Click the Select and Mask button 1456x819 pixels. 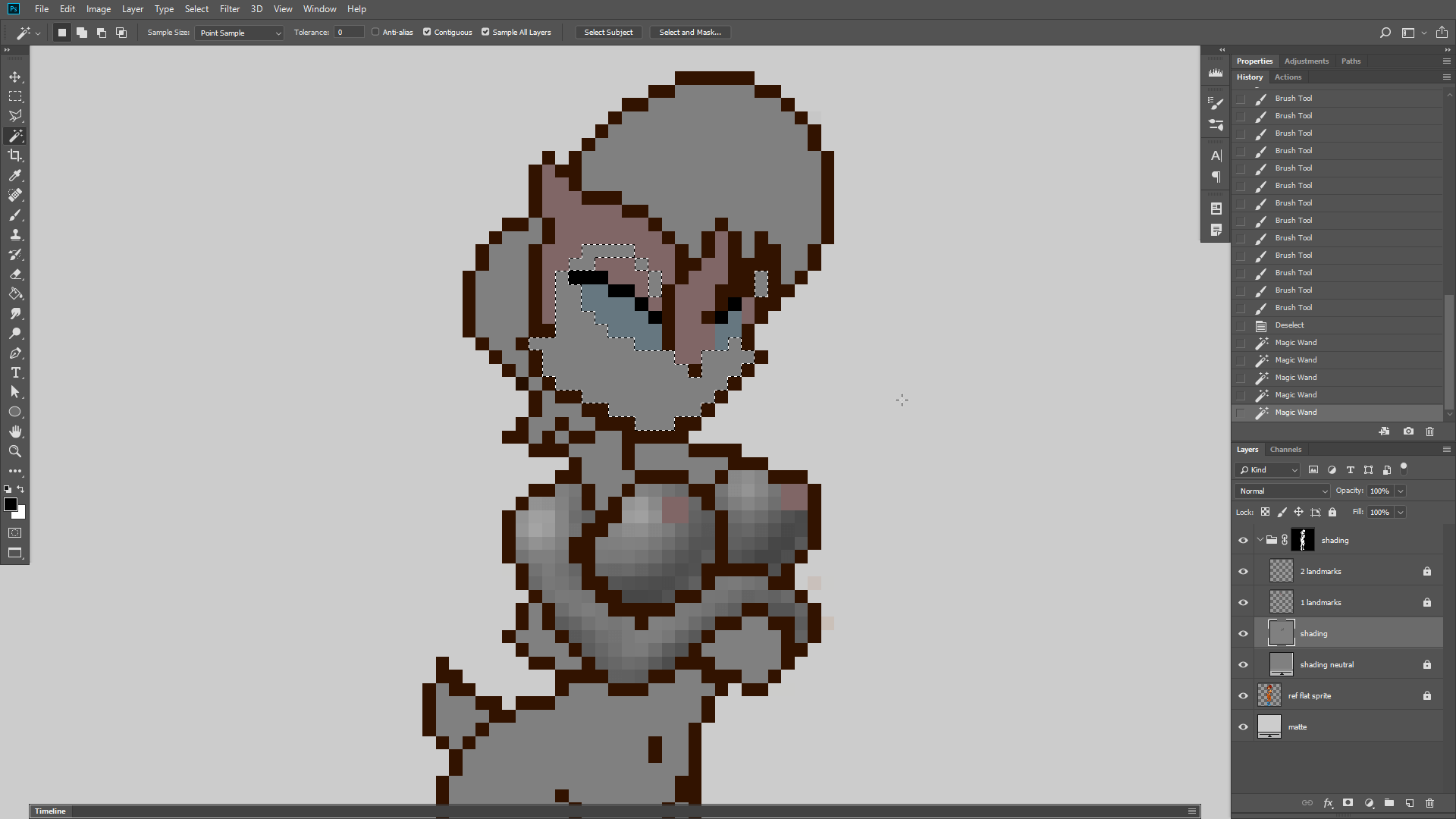tap(689, 32)
